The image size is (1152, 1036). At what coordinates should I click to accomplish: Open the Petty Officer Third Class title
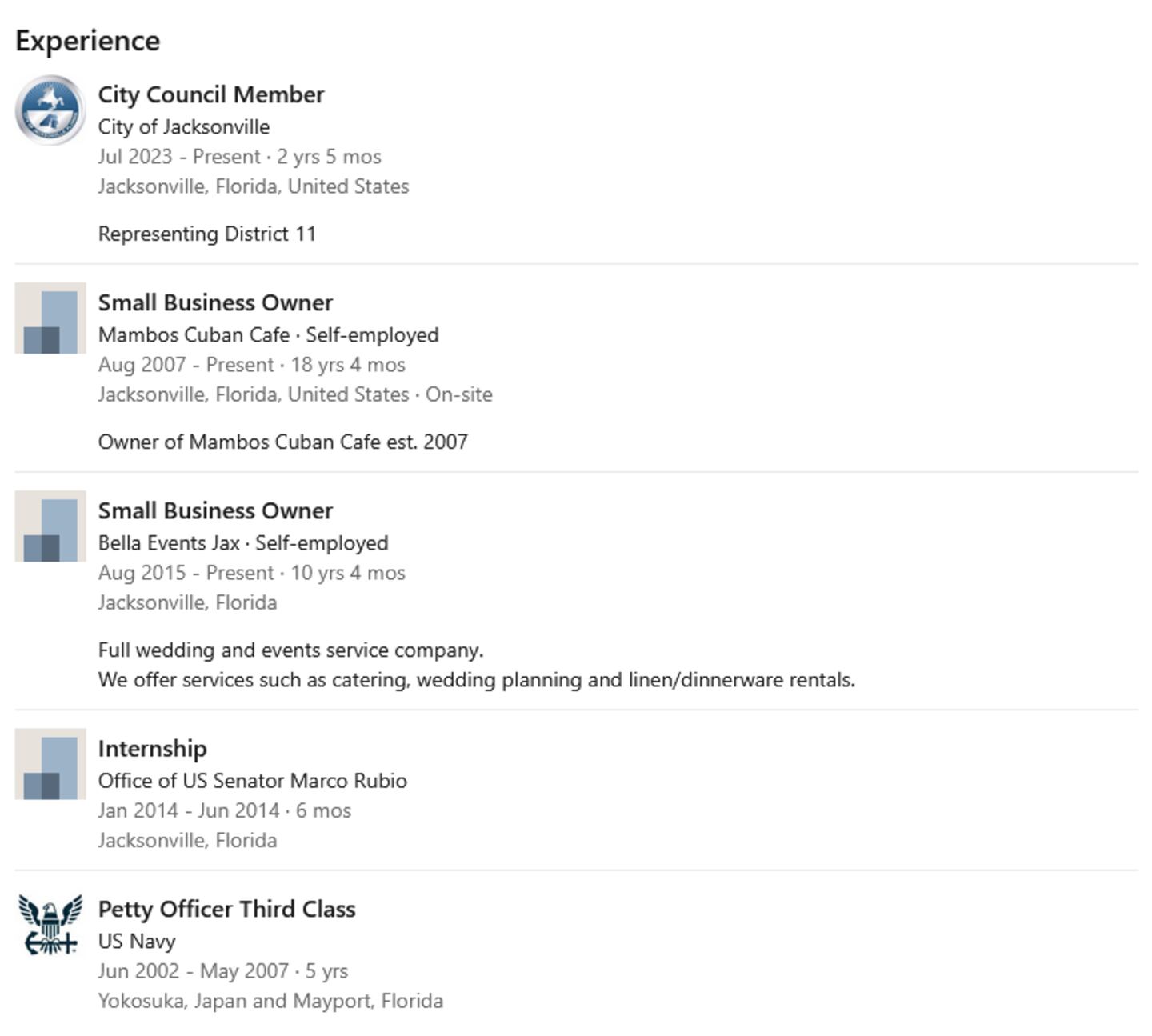tap(226, 909)
